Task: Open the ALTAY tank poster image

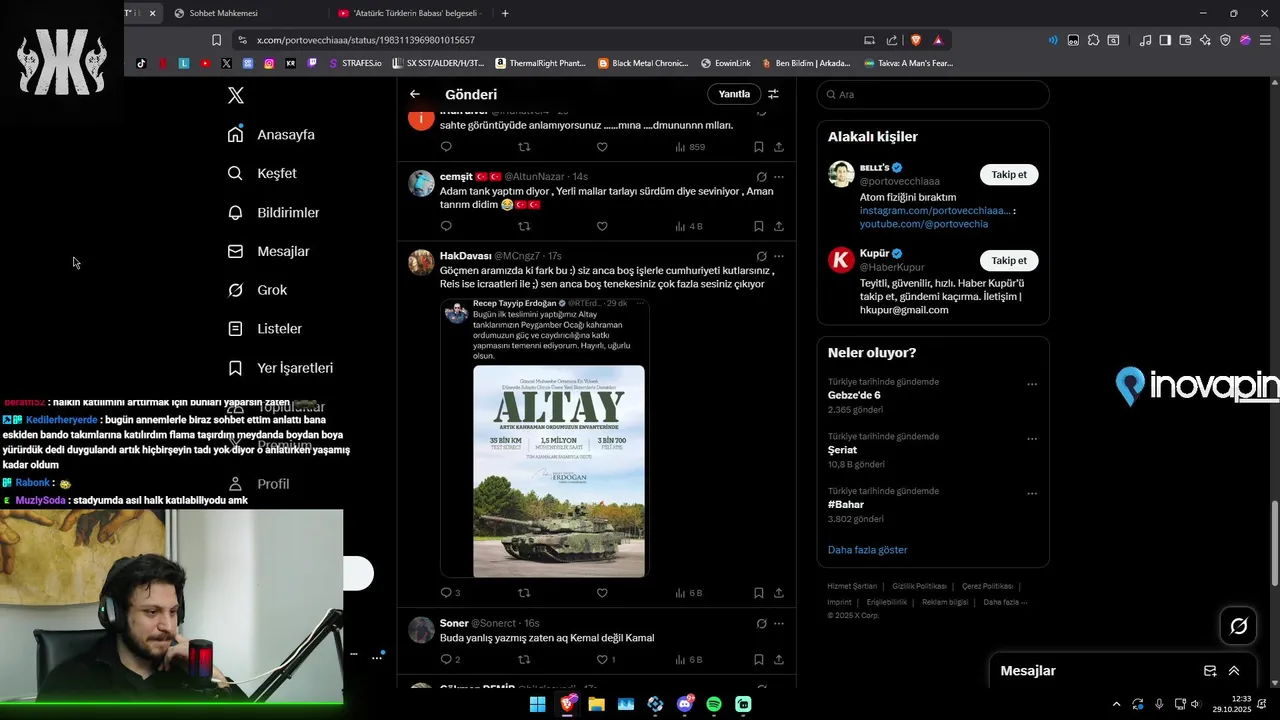Action: click(559, 471)
